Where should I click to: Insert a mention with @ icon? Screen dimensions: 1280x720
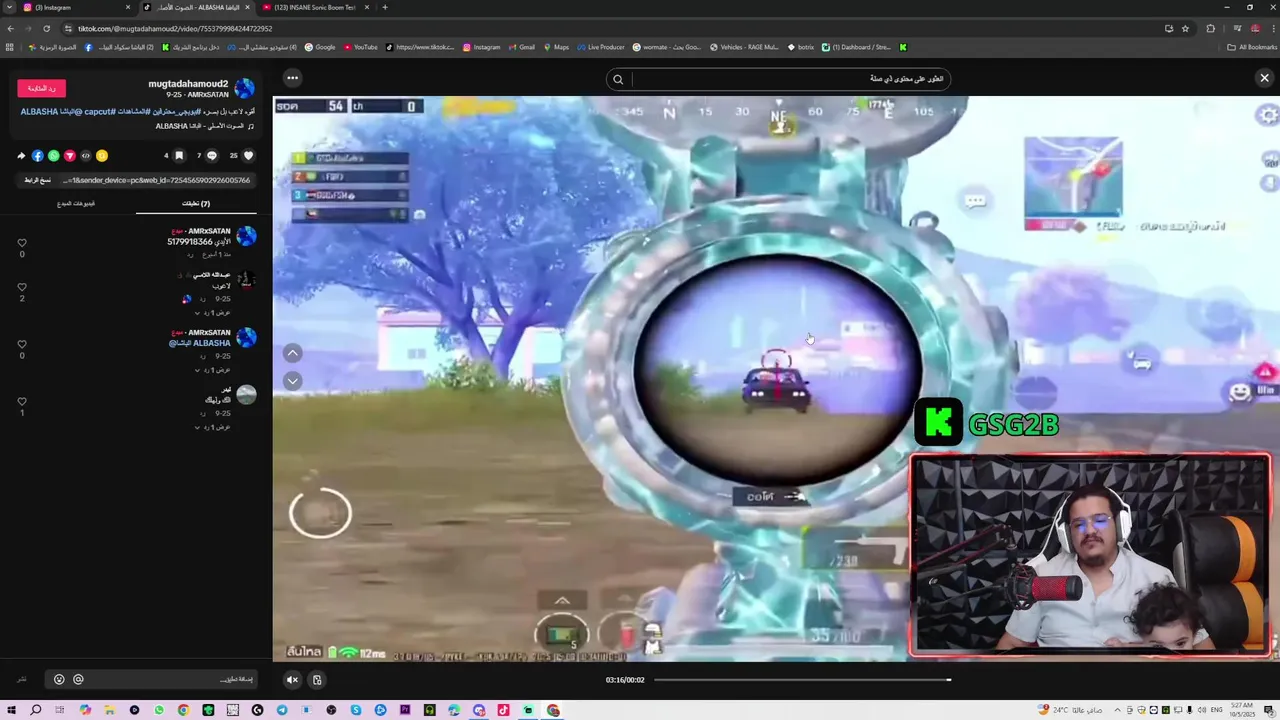pos(78,680)
